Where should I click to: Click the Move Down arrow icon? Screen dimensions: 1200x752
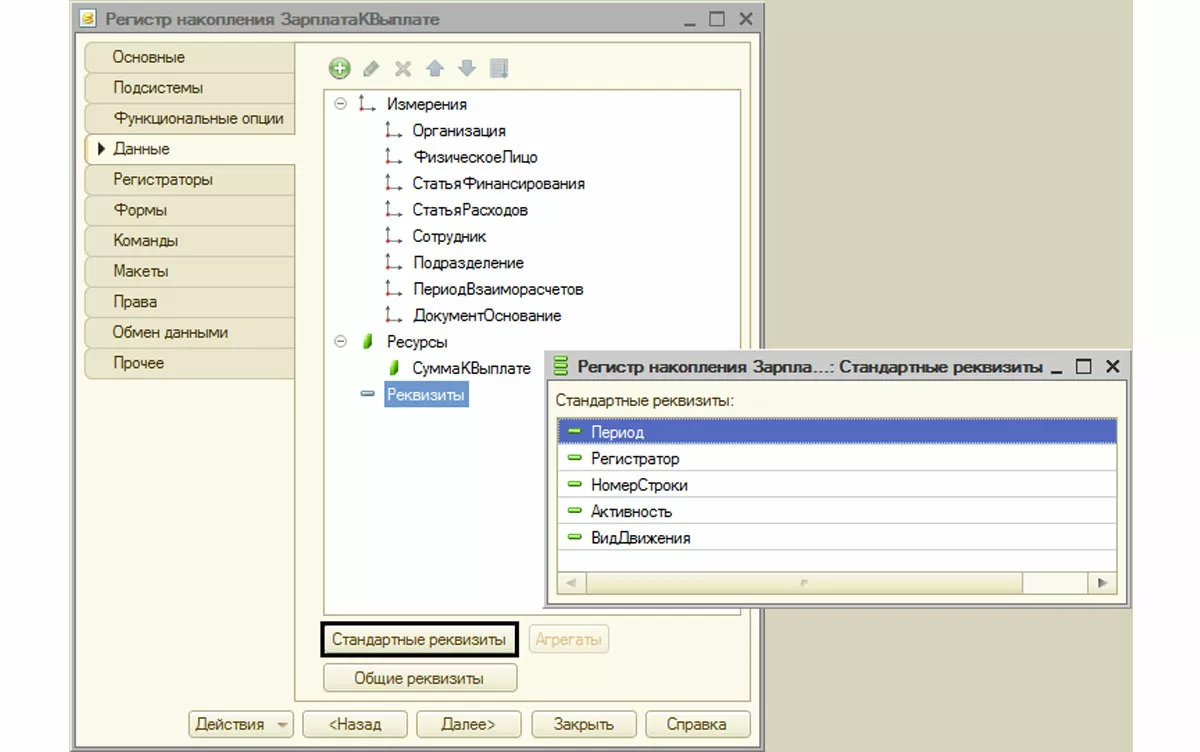tap(466, 69)
